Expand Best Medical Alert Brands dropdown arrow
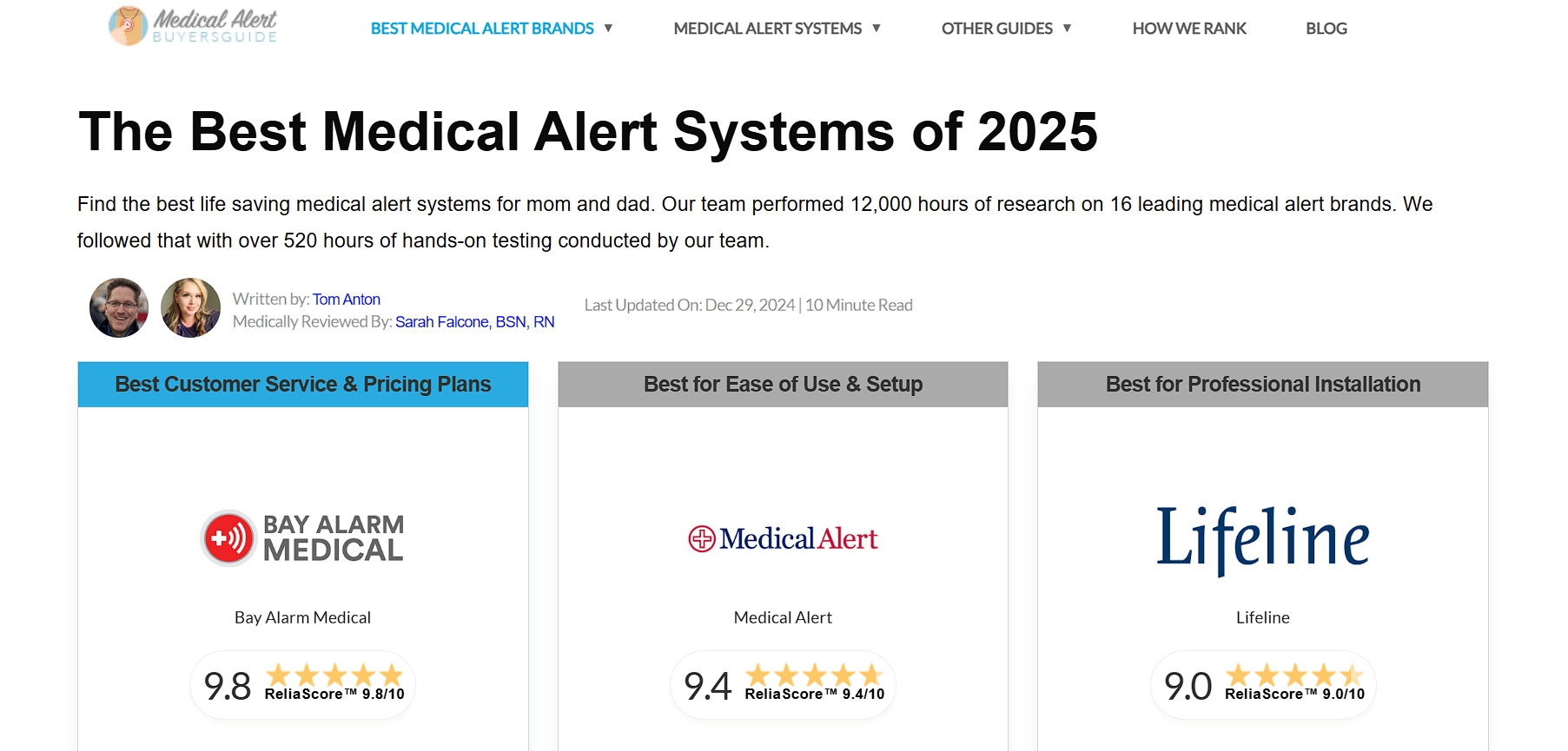This screenshot has height=751, width=1568. [x=608, y=29]
